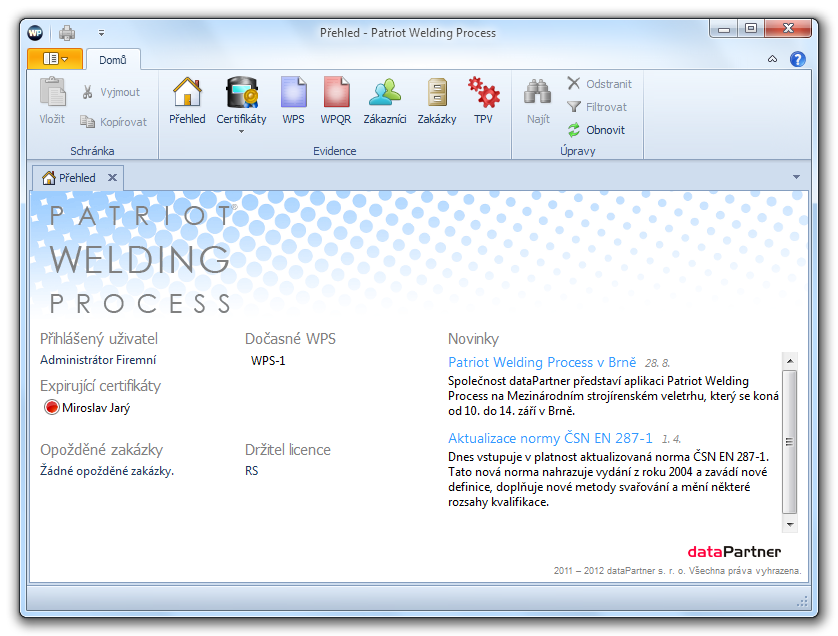Click the window resize grip in status bar
838x636 pixels.
tap(802, 602)
